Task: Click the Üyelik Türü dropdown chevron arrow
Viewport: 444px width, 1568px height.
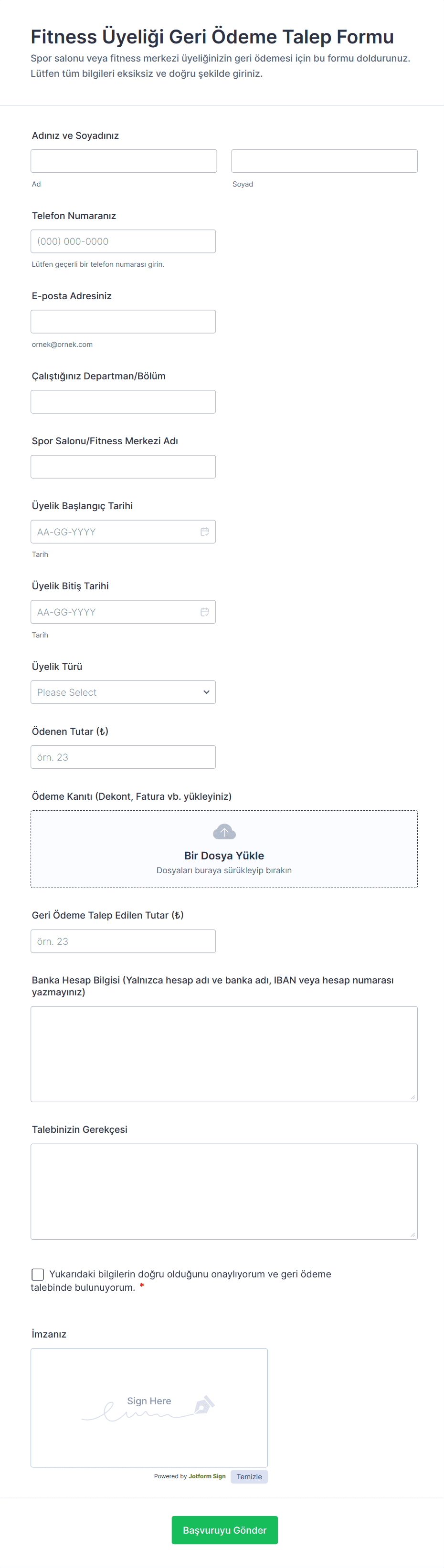Action: [206, 692]
